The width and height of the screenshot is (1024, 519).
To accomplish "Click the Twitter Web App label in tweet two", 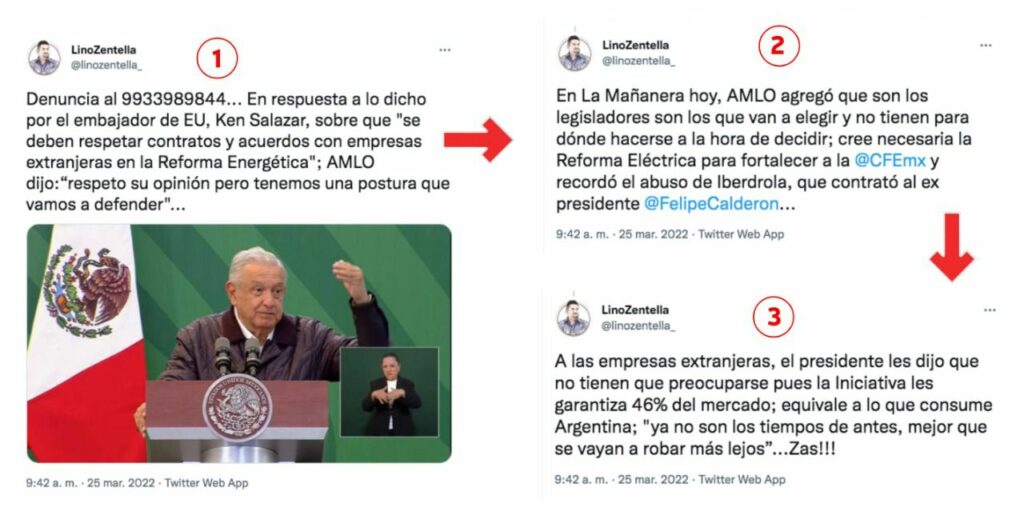I will click(741, 234).
